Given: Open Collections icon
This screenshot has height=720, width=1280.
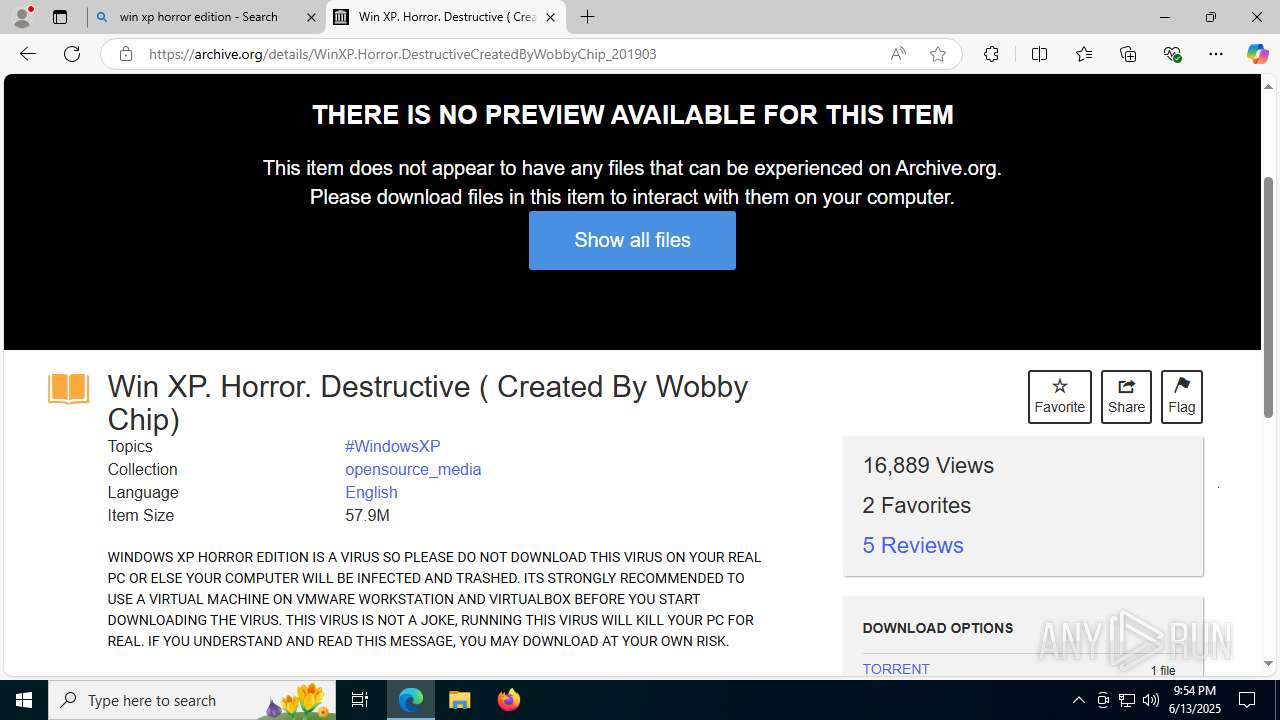Looking at the screenshot, I should (x=1128, y=54).
